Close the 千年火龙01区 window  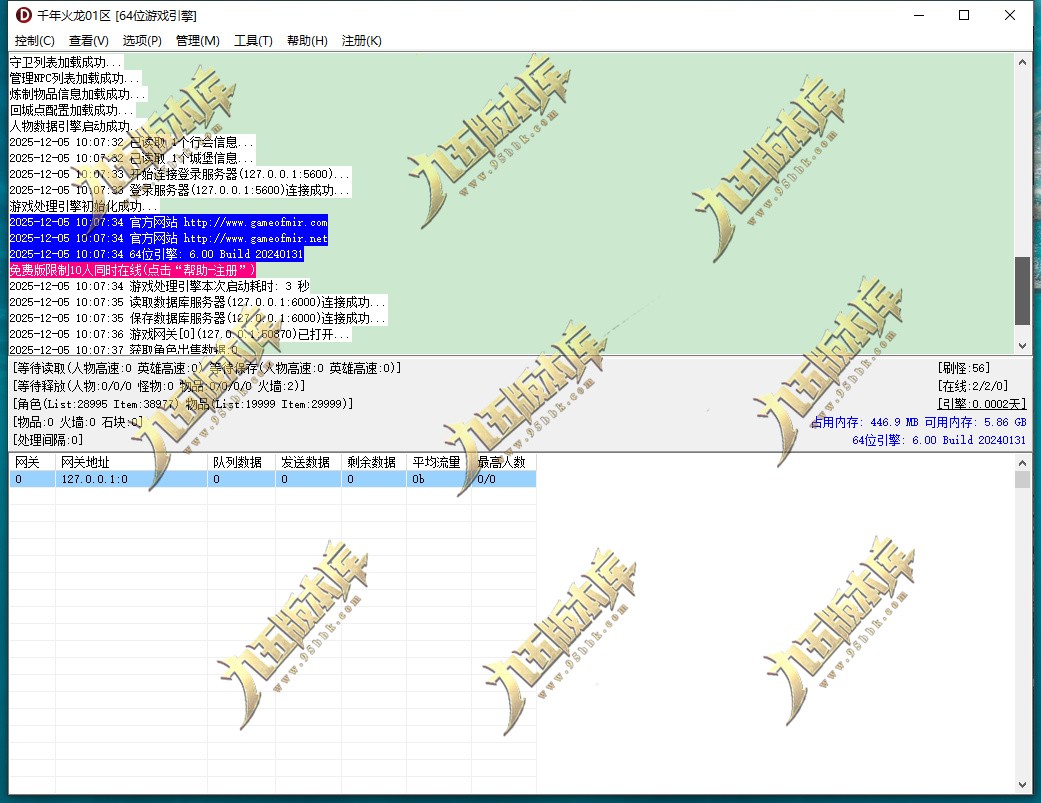pos(1010,15)
